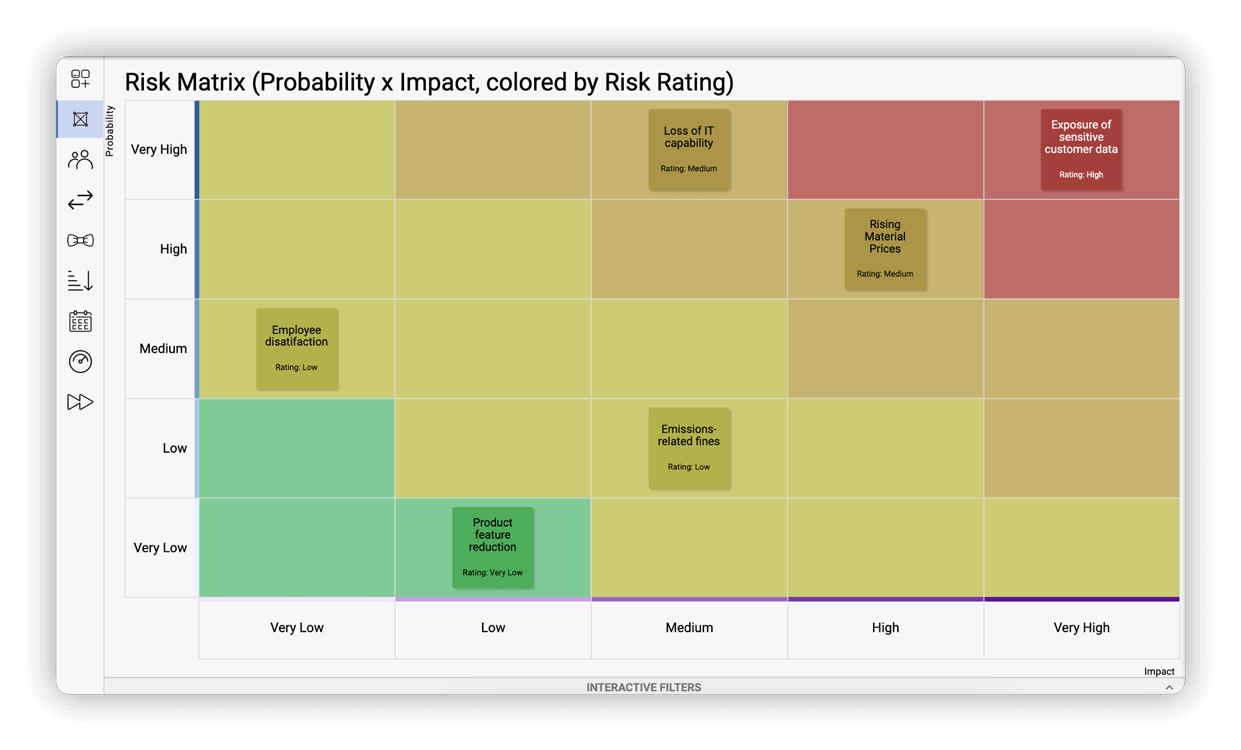This screenshot has width=1241, height=750.
Task: Open the people/stakeholders icon in sidebar
Action: 80,160
